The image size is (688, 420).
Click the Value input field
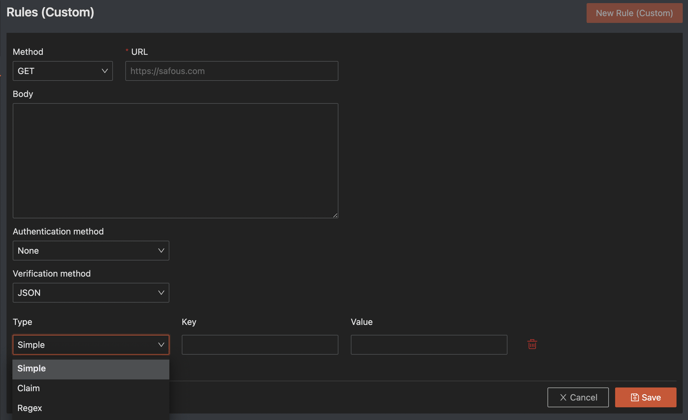coord(429,345)
